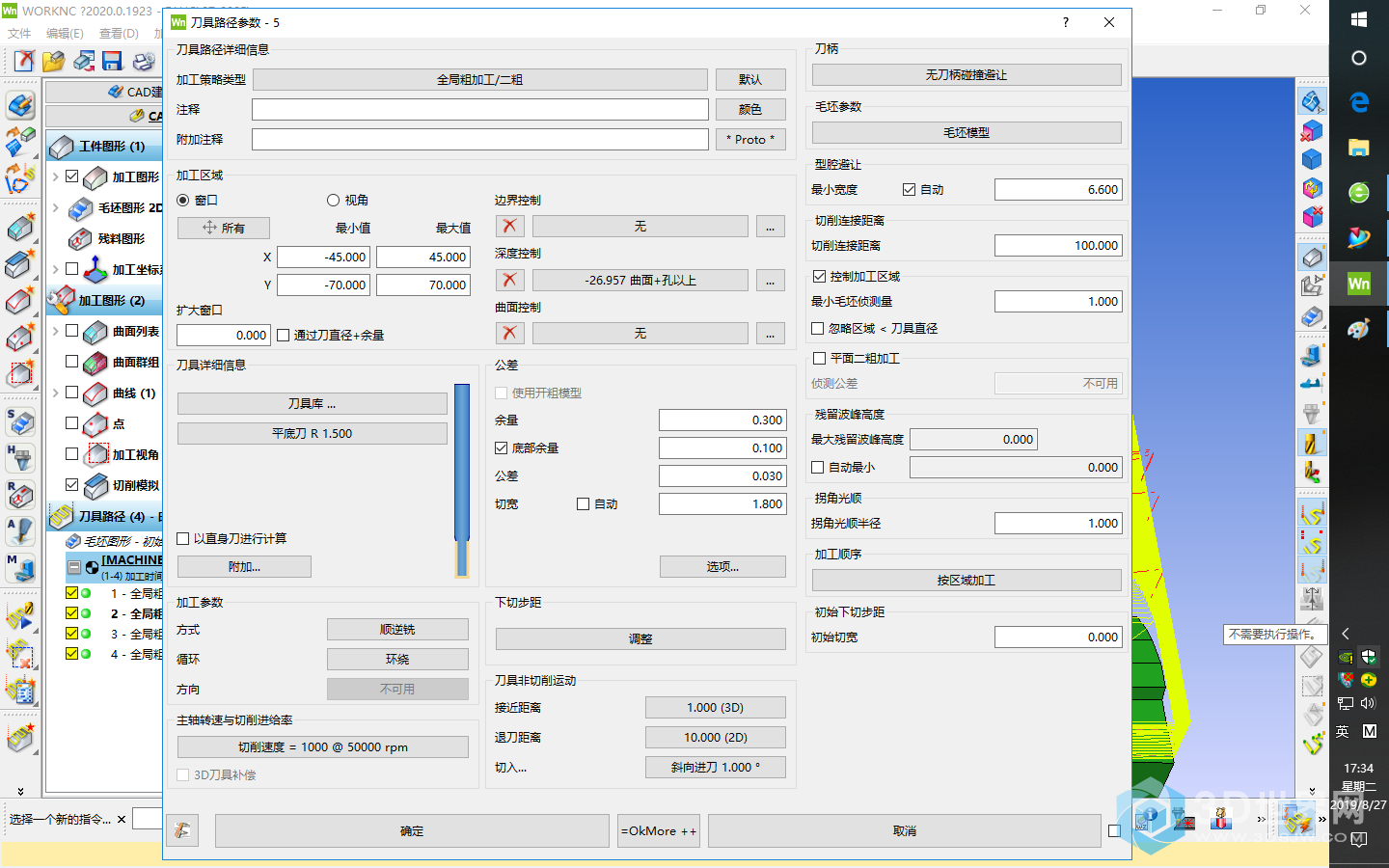This screenshot has height=868, width=1389.
Task: Click the 按区域加工 order button
Action: pyautogui.click(x=967, y=580)
